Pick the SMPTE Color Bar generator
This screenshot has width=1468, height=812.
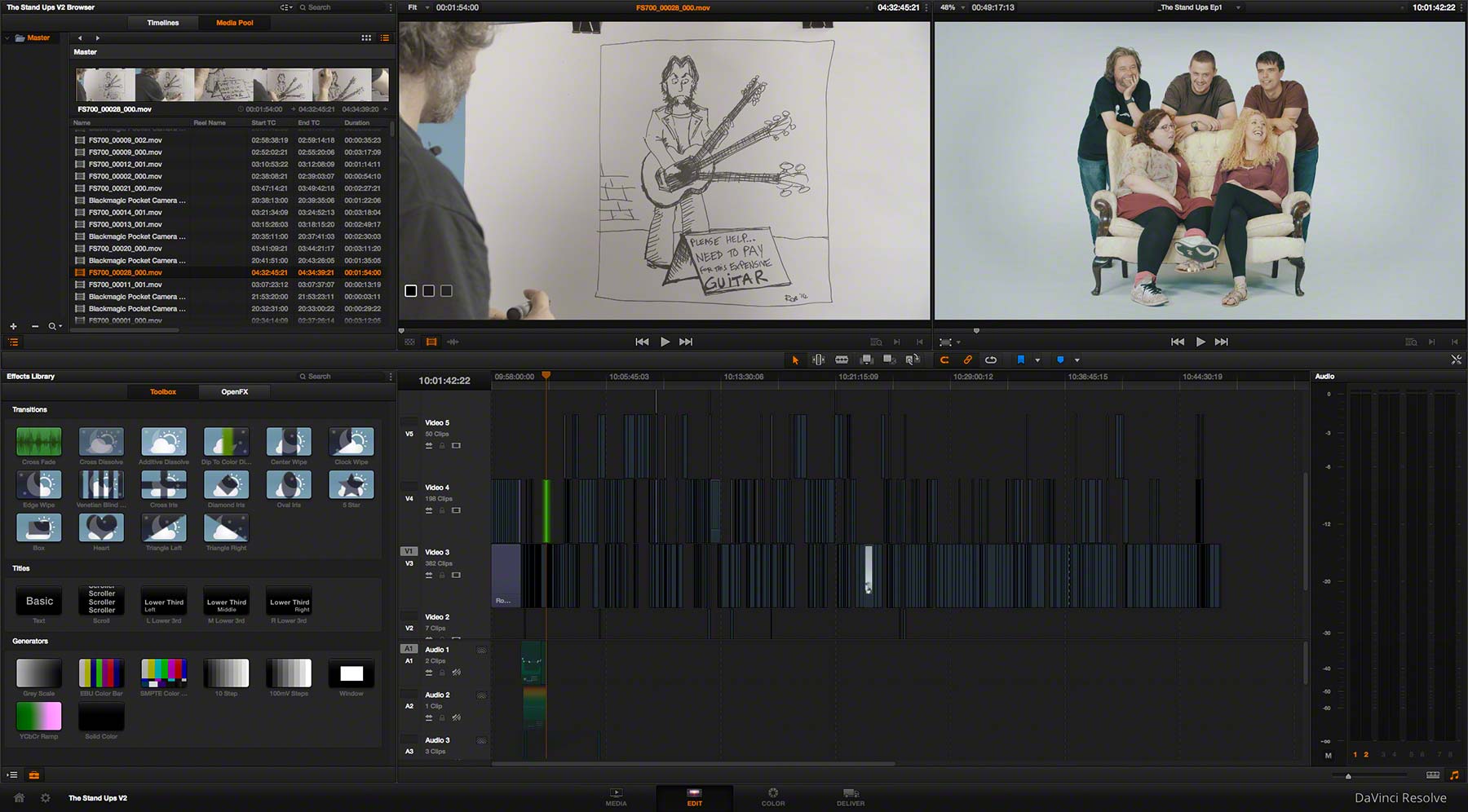pos(164,673)
